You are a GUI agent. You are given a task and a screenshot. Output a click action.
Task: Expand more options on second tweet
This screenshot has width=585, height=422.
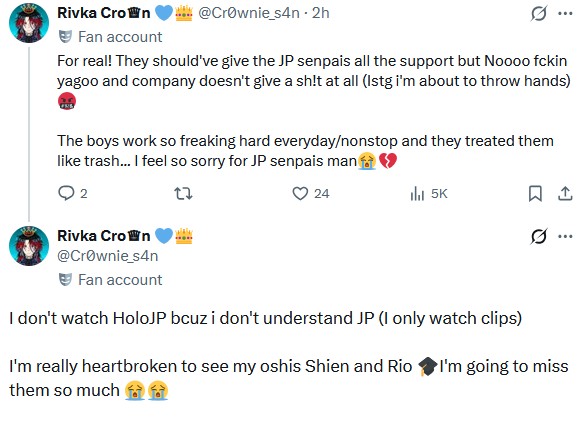pyautogui.click(x=565, y=236)
